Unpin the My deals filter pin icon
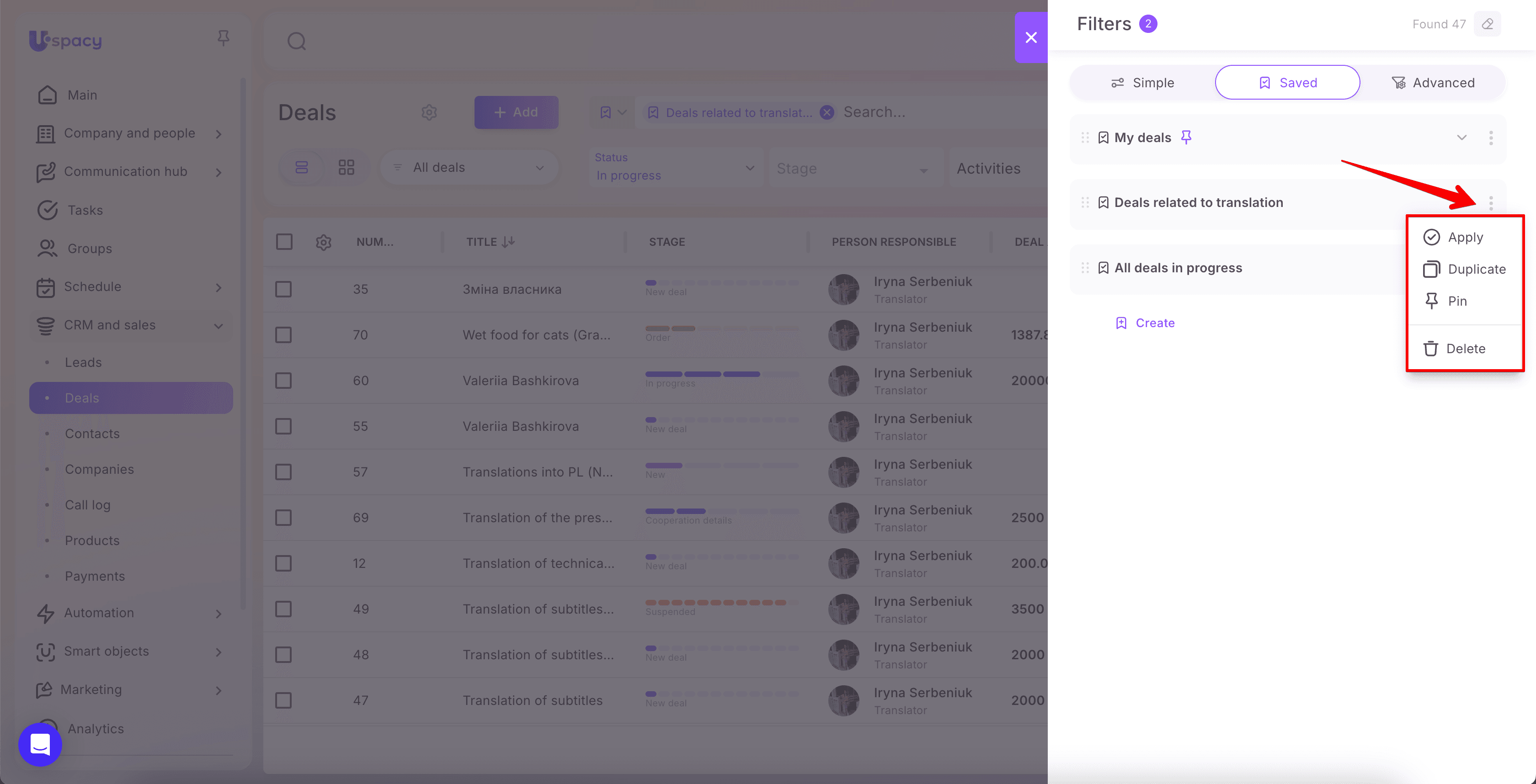The image size is (1536, 784). [x=1187, y=138]
